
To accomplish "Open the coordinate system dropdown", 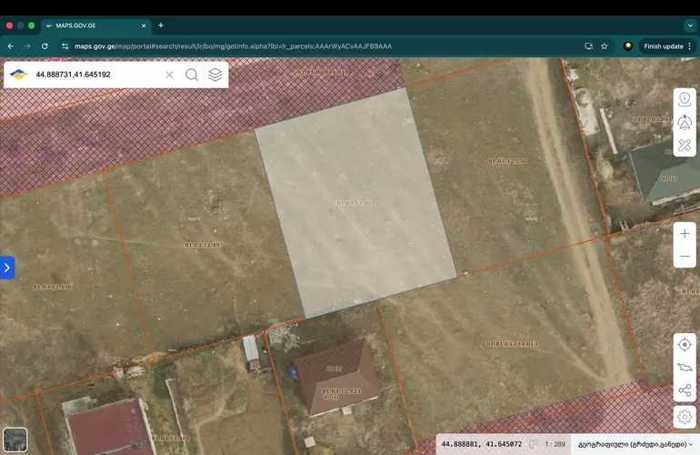I will (636, 443).
